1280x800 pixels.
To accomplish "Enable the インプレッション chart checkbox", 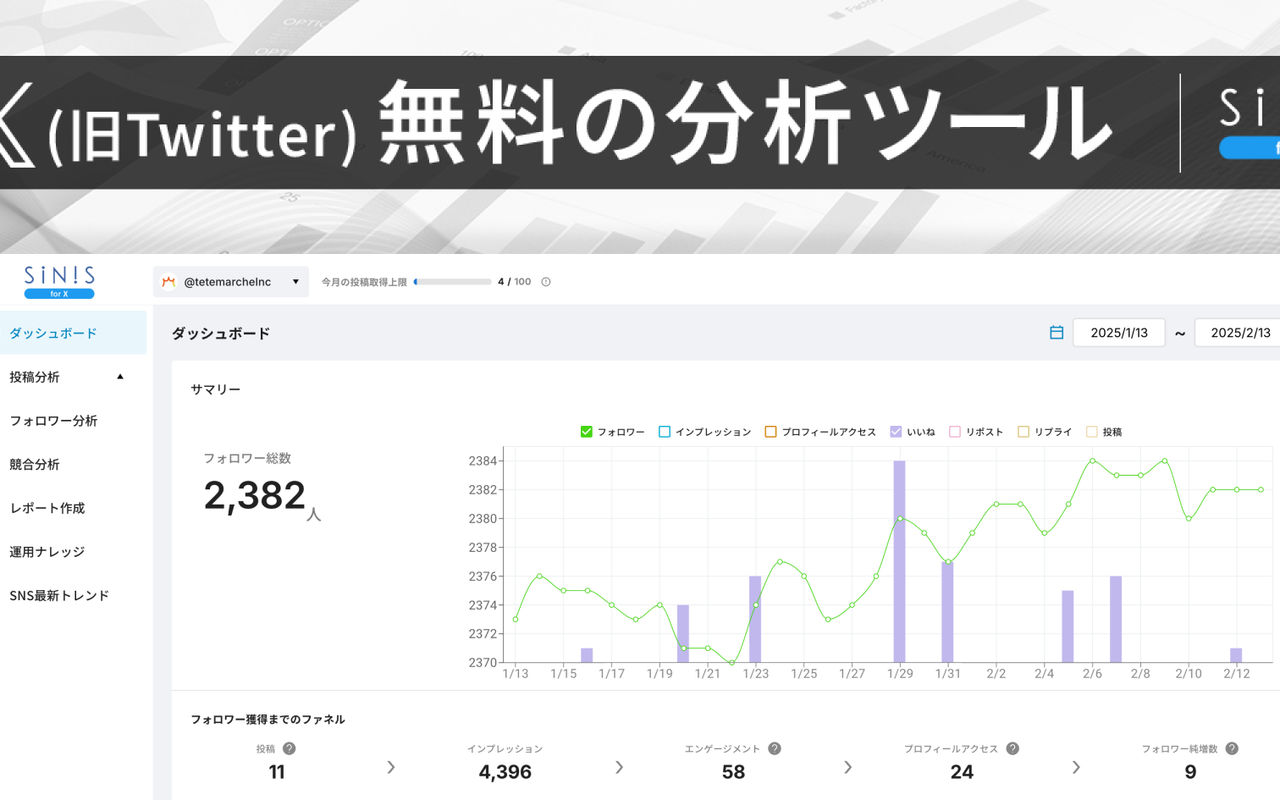I will pyautogui.click(x=665, y=432).
